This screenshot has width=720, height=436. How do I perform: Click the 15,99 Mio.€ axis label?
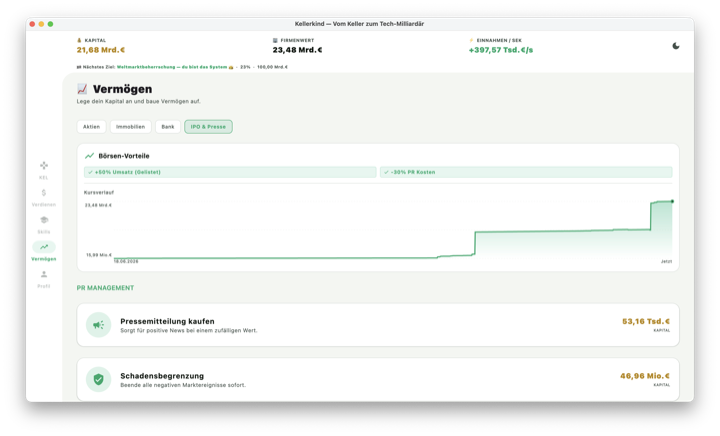point(99,255)
